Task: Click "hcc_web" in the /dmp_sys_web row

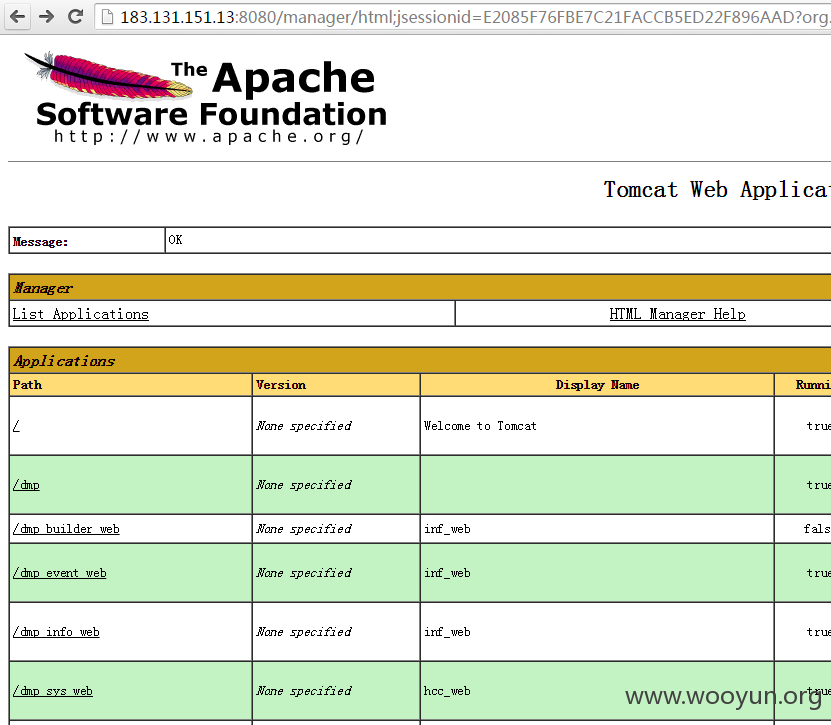Action: (x=447, y=691)
